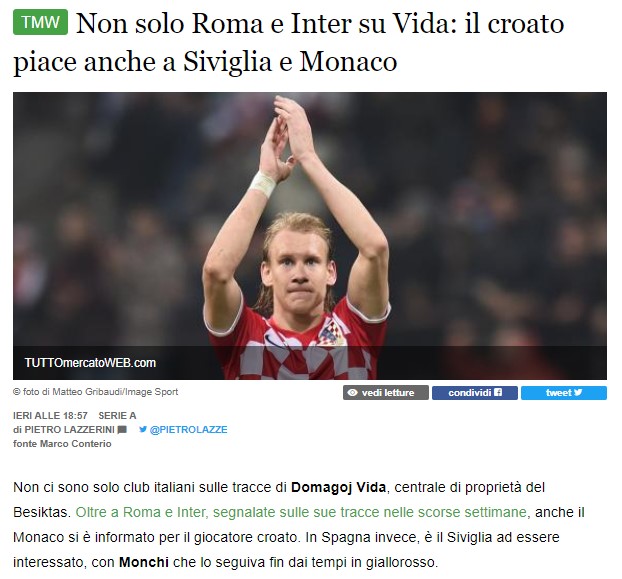Viewport: 622px width, 579px height.
Task: Click the green TMW badge
Action: click(x=40, y=22)
